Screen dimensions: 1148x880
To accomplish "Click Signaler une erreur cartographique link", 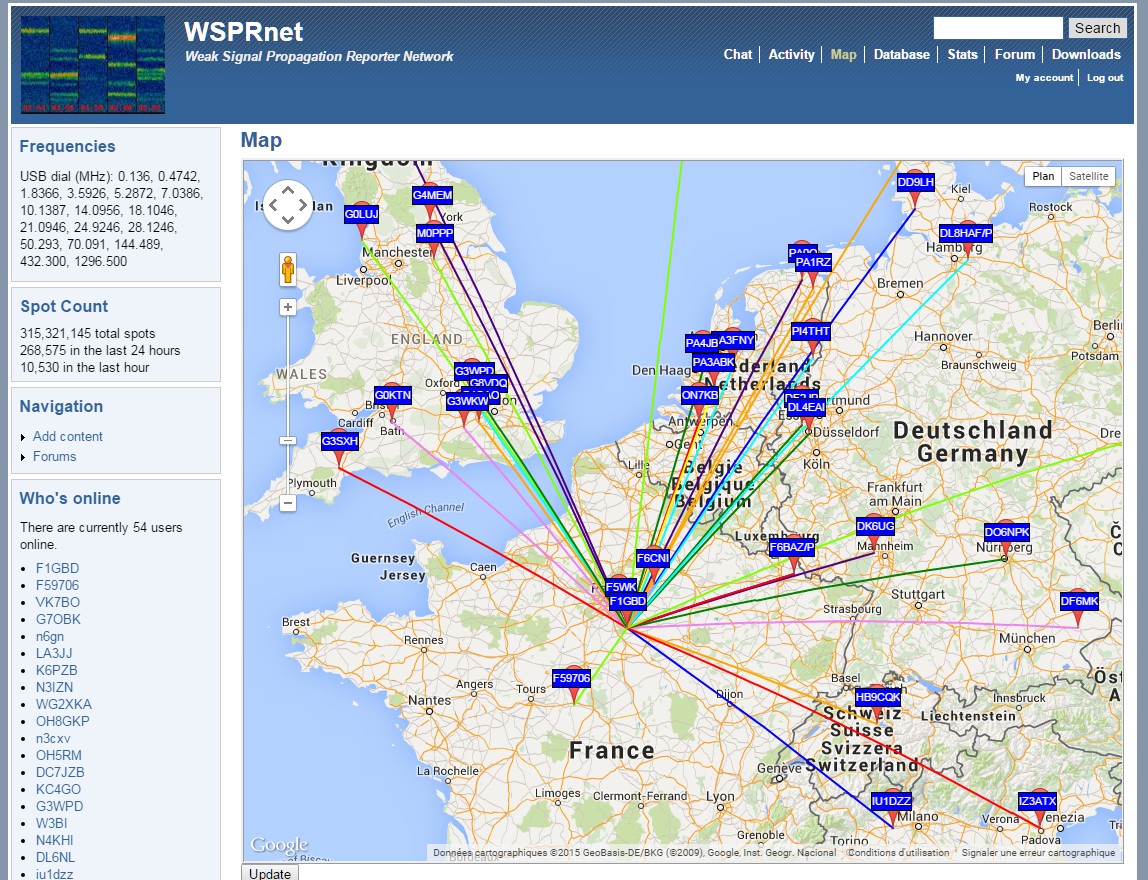I will pyautogui.click(x=1038, y=852).
